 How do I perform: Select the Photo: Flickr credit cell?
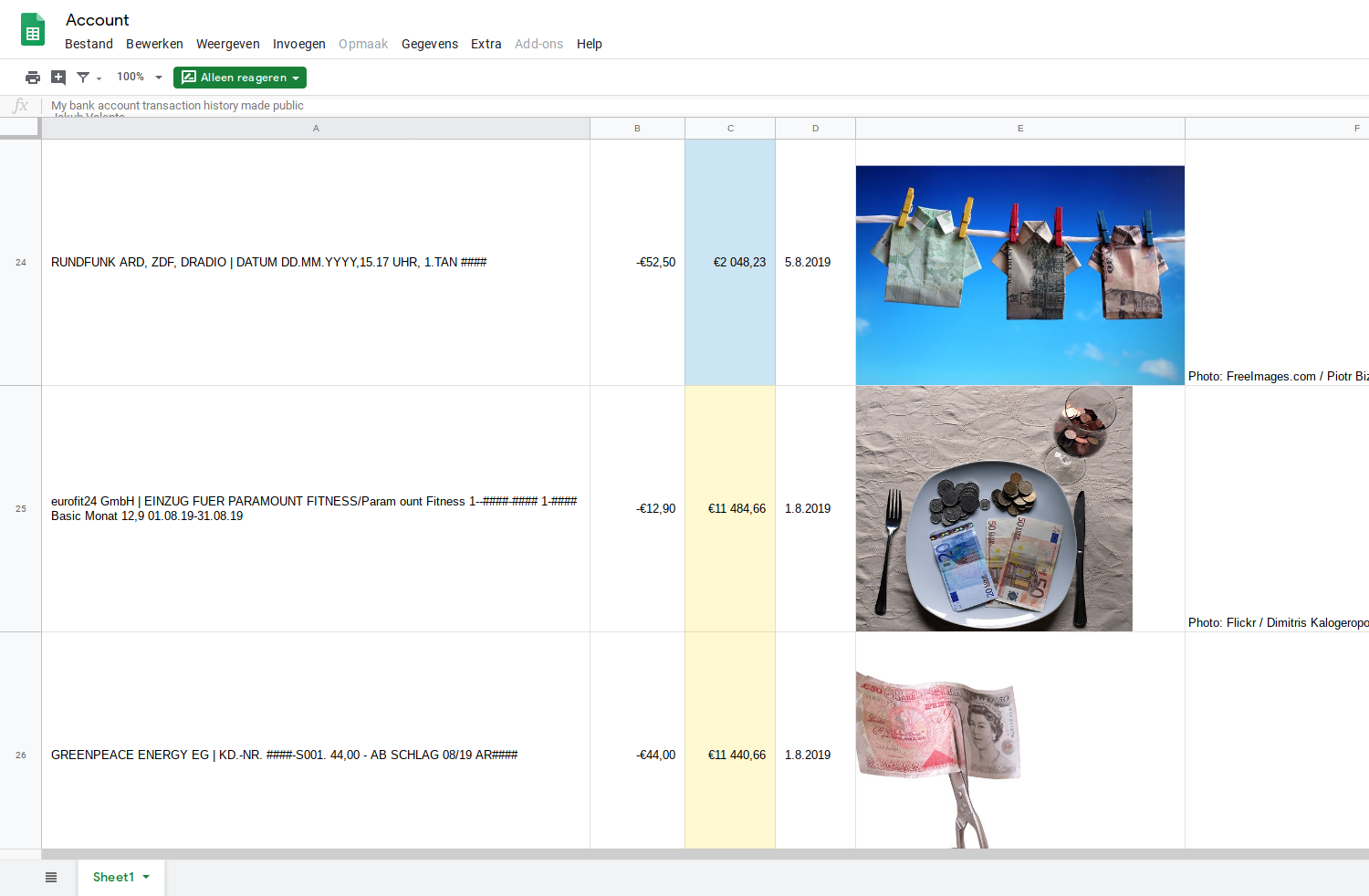[x=1277, y=509]
